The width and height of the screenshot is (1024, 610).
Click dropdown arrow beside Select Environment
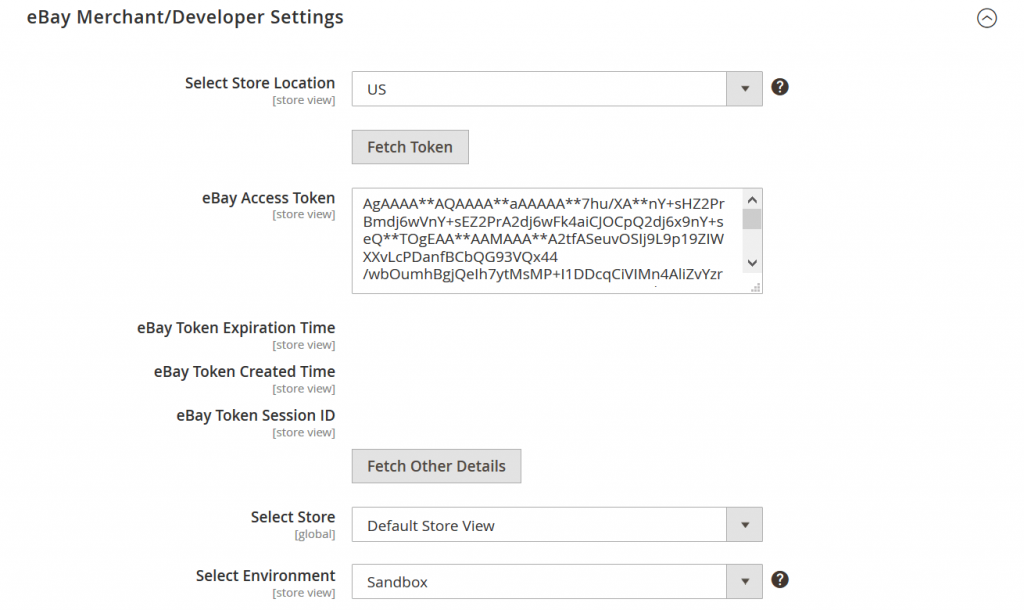[x=744, y=581]
